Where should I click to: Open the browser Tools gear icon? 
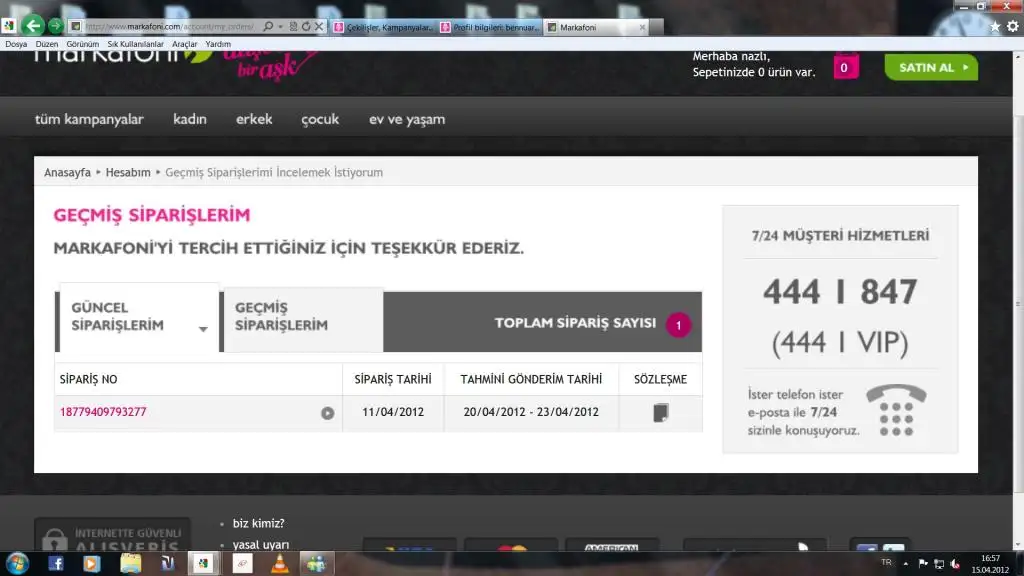[1012, 26]
